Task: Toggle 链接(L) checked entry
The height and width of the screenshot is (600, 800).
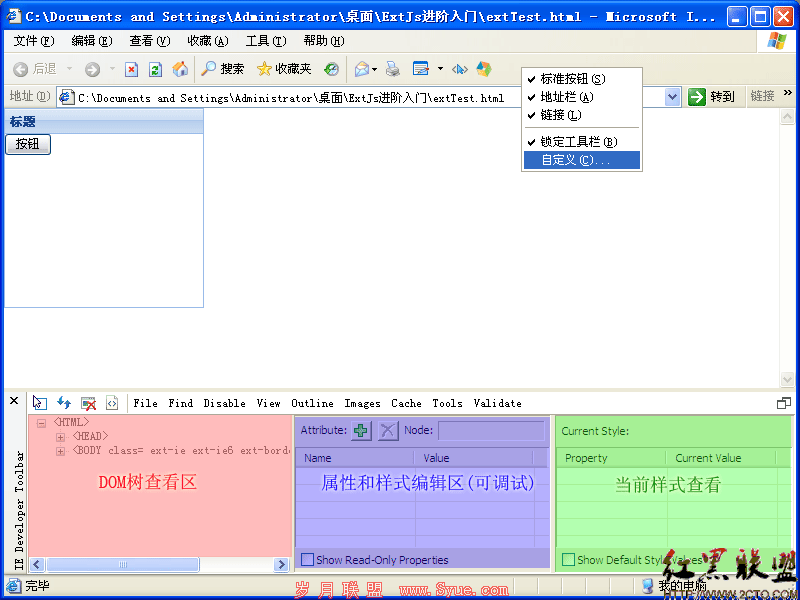Action: (582, 115)
